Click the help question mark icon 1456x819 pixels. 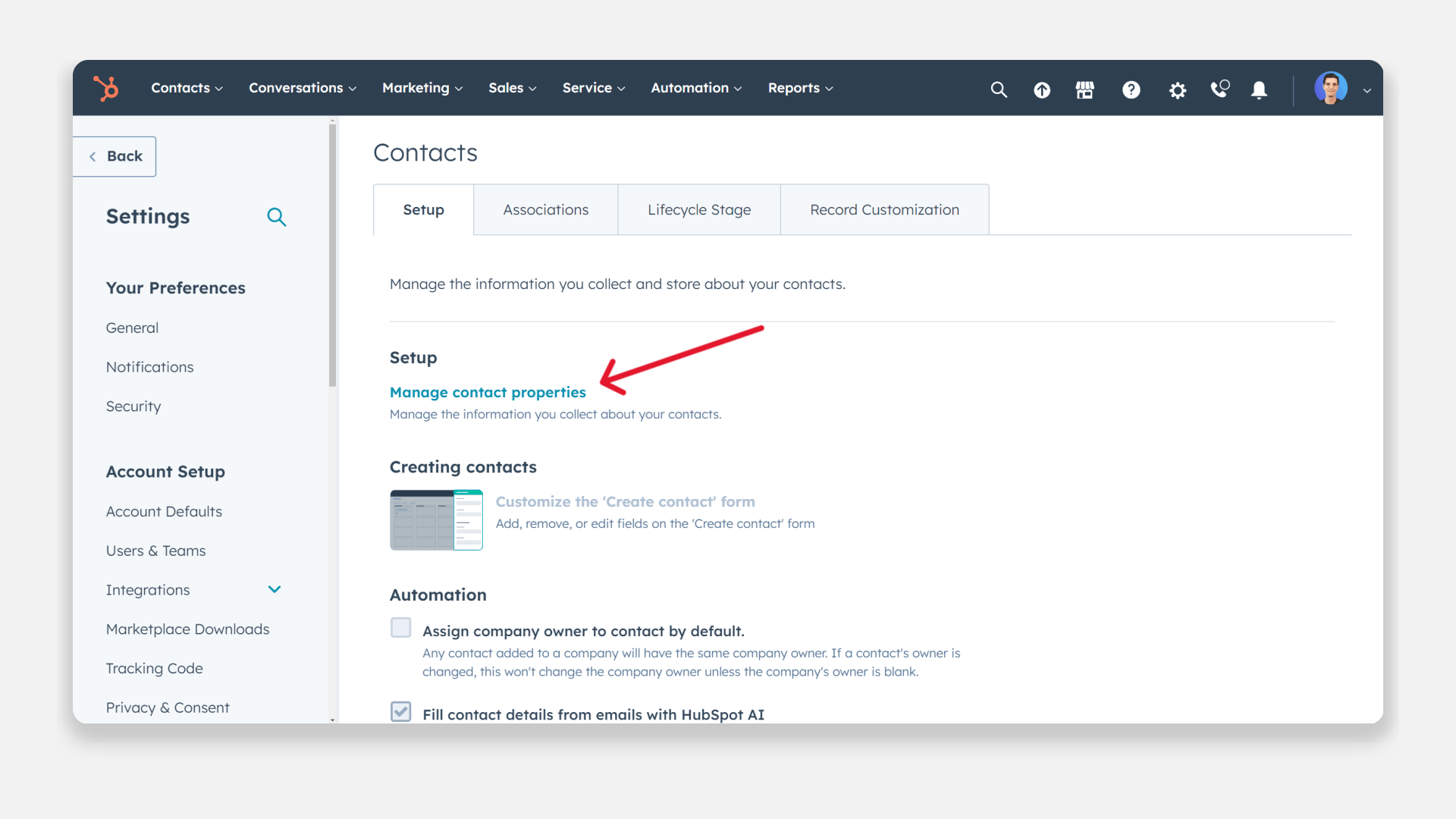(x=1131, y=90)
